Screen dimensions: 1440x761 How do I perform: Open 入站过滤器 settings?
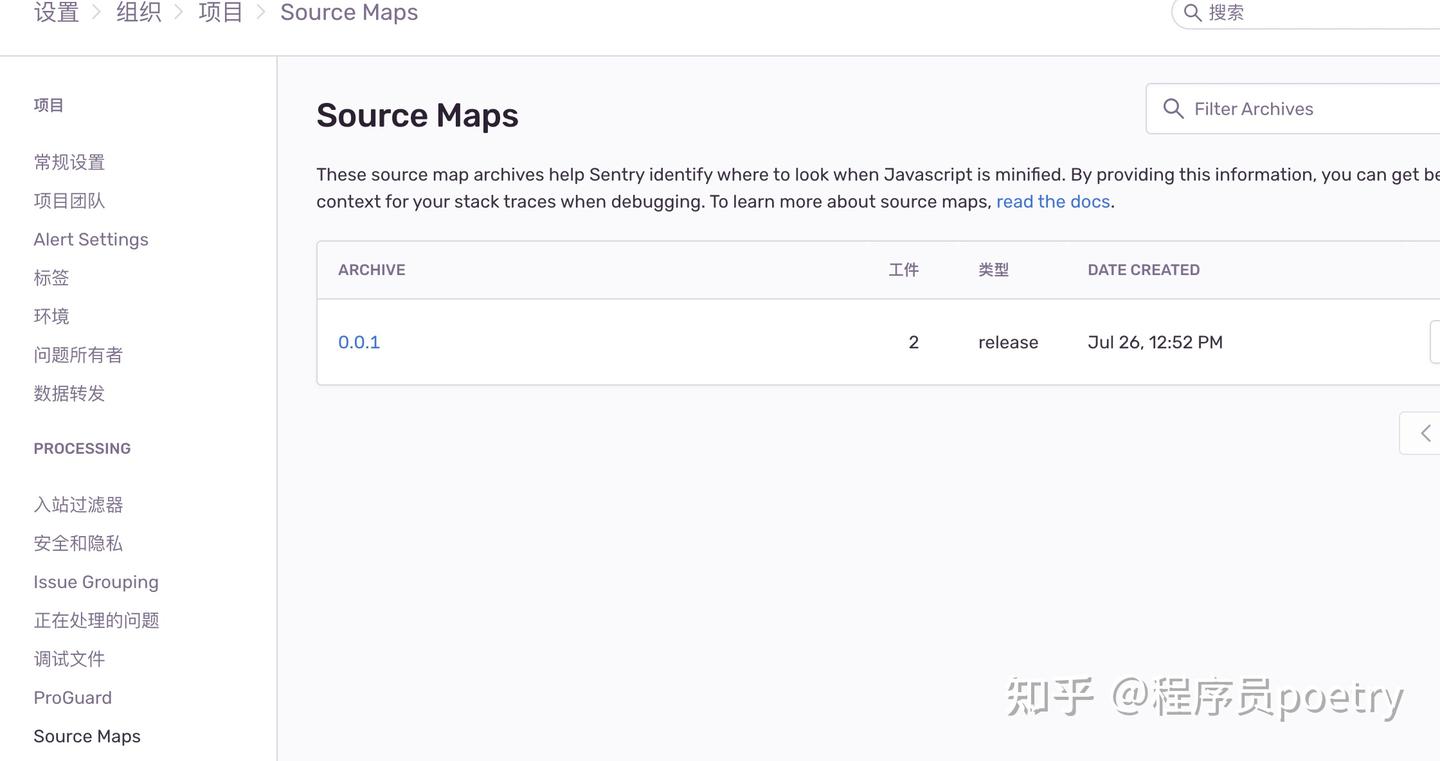click(x=78, y=505)
